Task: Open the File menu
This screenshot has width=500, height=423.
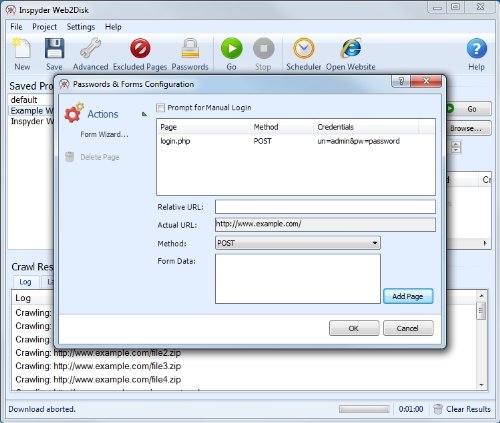Action: coord(16,27)
